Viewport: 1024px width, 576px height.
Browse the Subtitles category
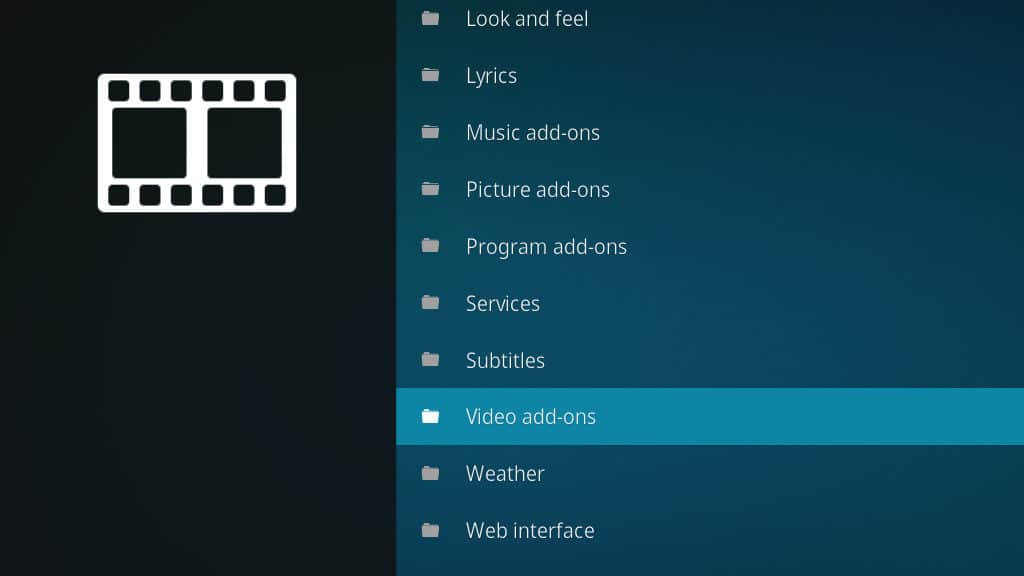click(710, 360)
